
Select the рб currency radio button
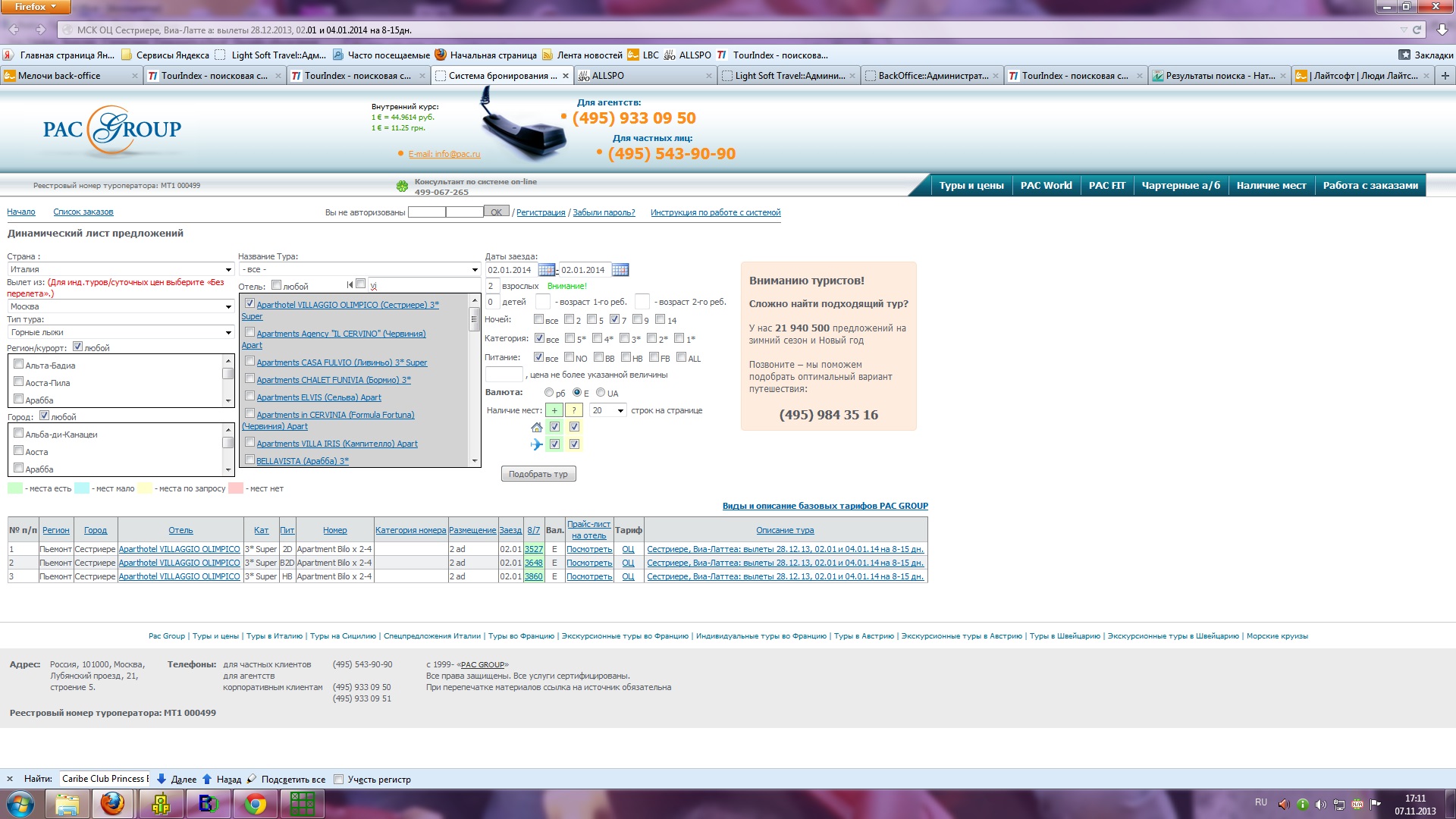[x=549, y=393]
